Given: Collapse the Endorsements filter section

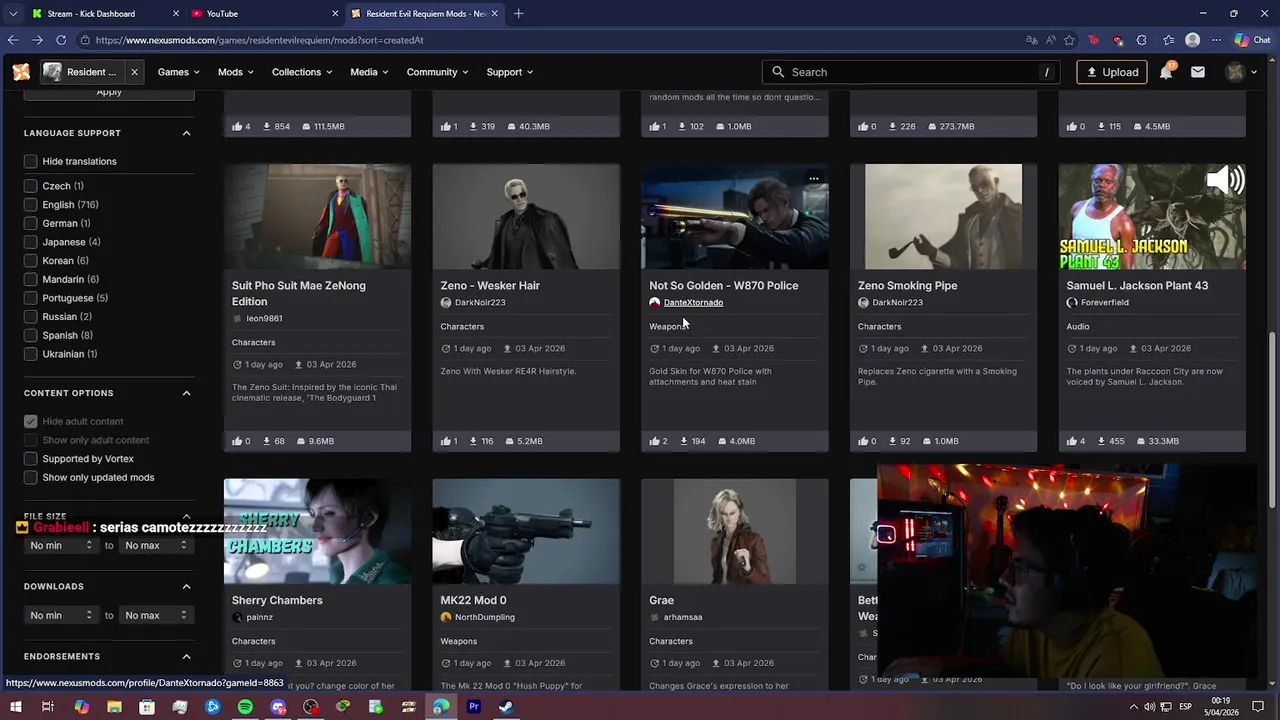Looking at the screenshot, I should tap(186, 656).
